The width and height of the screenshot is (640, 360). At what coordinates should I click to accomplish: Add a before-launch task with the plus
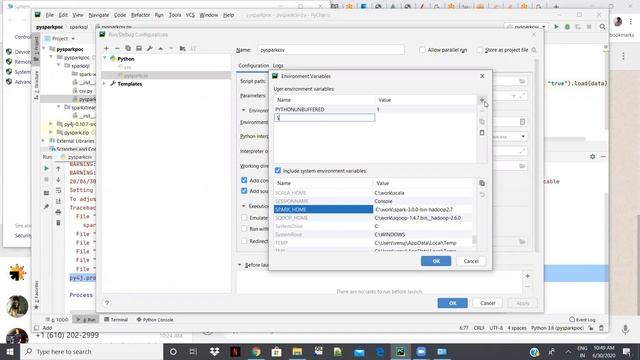point(528,276)
